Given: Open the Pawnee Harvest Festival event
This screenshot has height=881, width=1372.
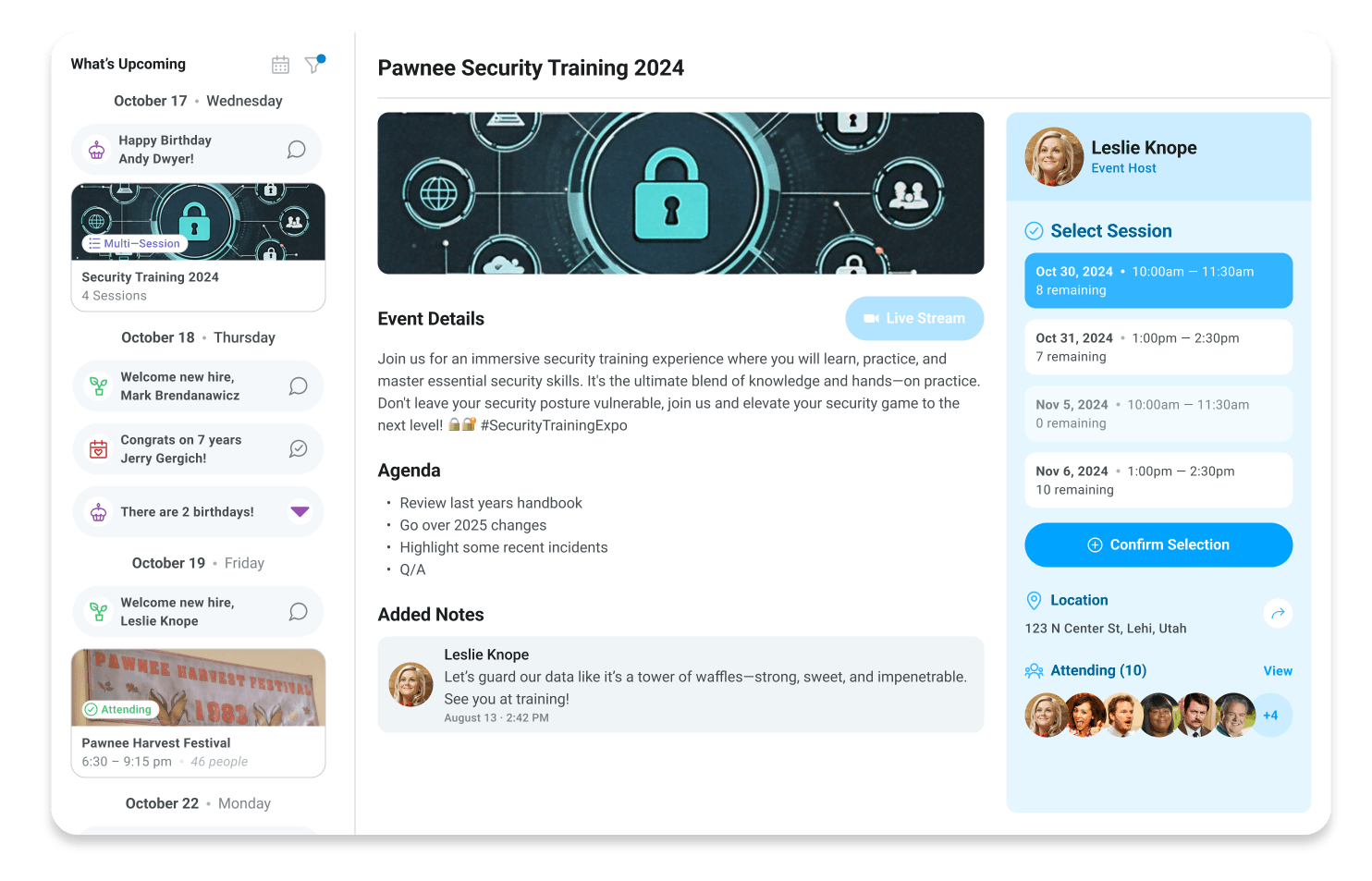Looking at the screenshot, I should tap(198, 714).
